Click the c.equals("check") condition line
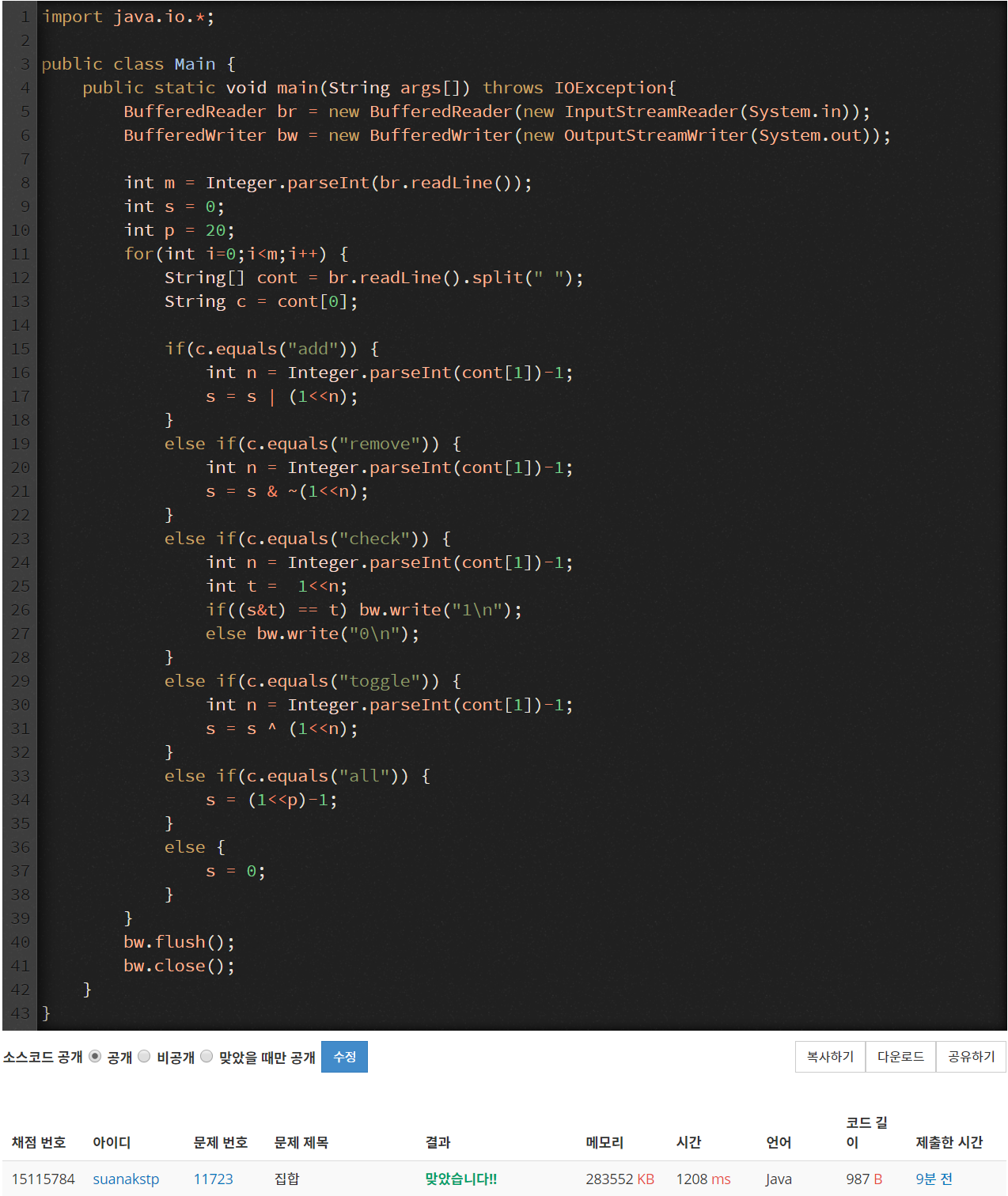The height and width of the screenshot is (1196, 1008). 308,539
